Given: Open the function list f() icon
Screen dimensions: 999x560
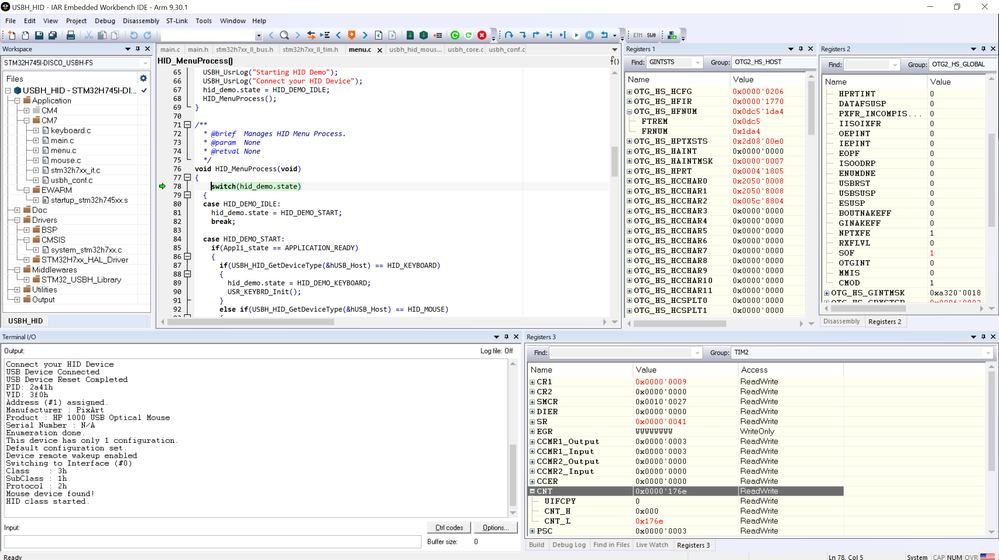Looking at the screenshot, I should (614, 61).
